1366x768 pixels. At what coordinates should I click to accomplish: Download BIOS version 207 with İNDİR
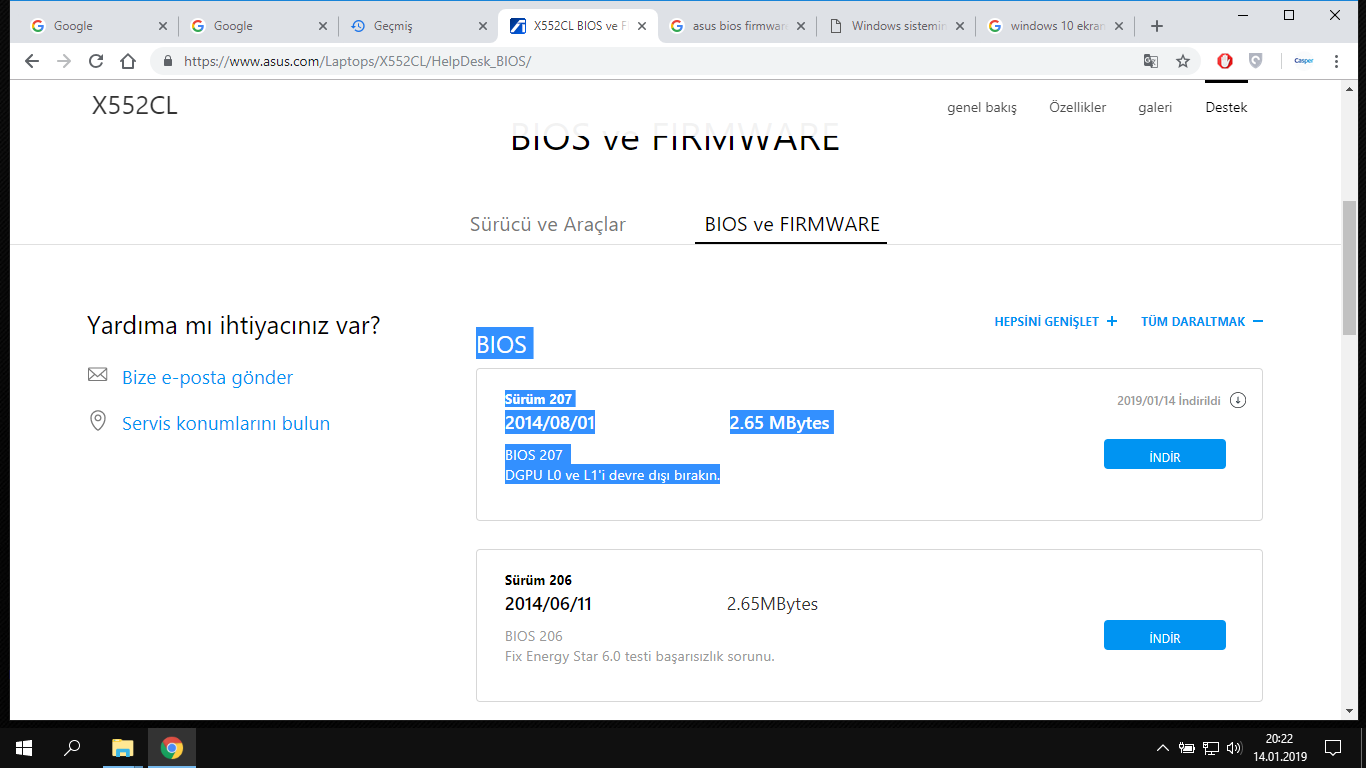click(1165, 454)
